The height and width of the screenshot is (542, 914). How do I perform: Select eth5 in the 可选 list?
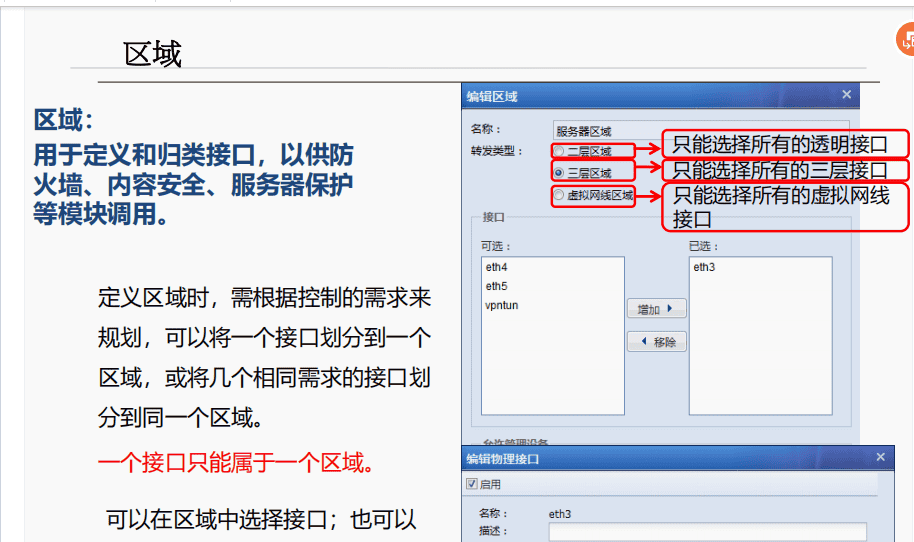tap(497, 286)
